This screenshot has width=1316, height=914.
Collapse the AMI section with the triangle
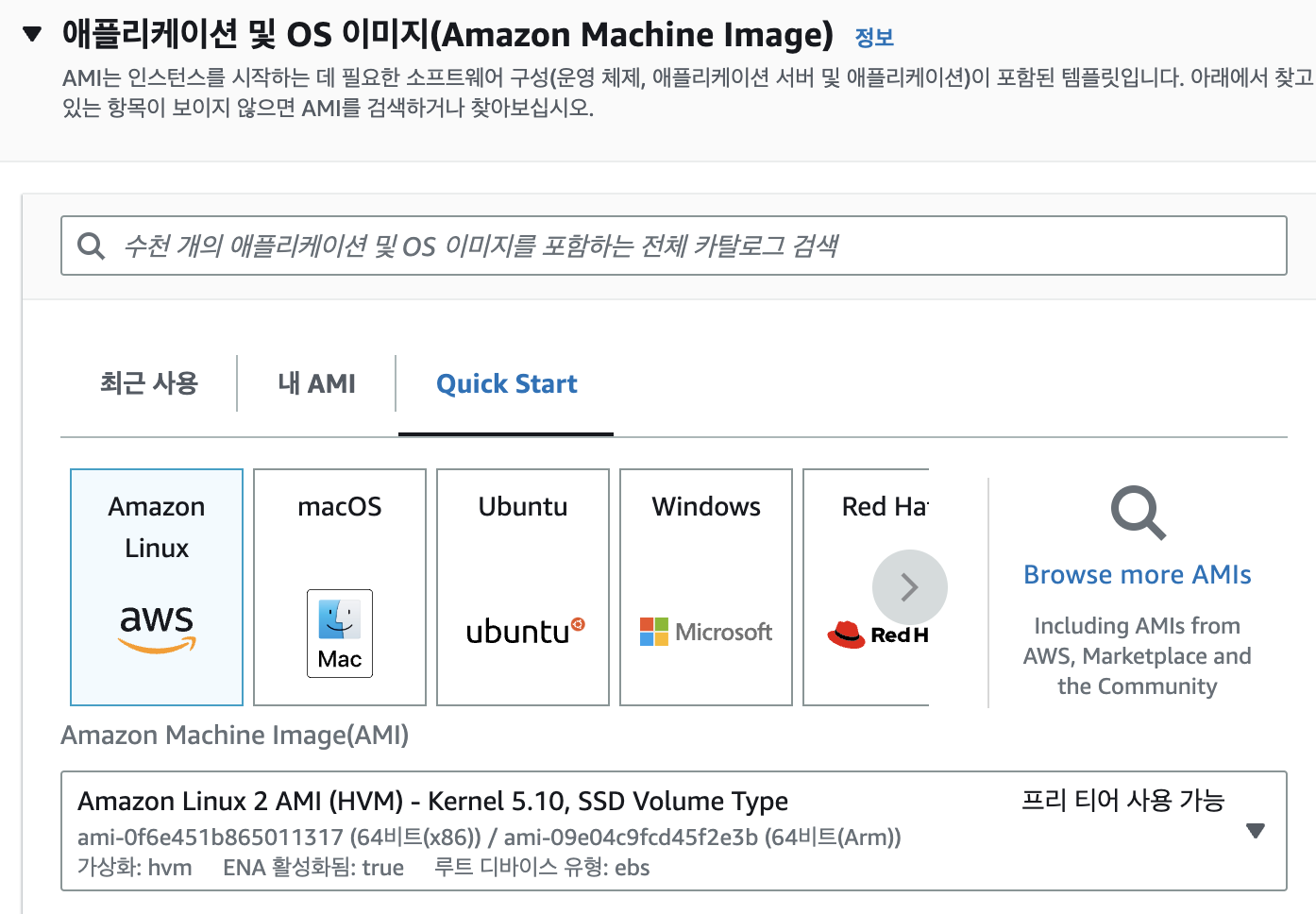click(32, 35)
